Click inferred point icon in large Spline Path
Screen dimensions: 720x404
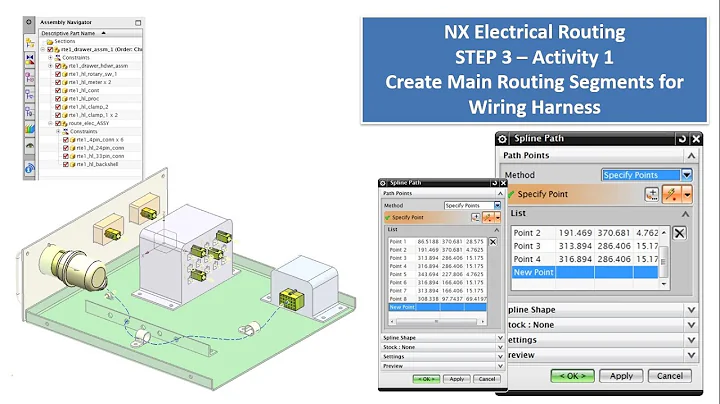671,195
